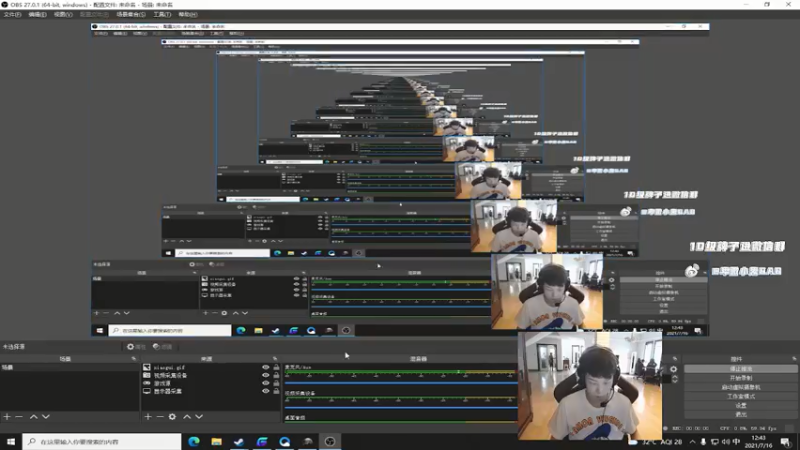Image resolution: width=800 pixels, height=450 pixels.
Task: Lock the display capture source
Action: pos(276,391)
